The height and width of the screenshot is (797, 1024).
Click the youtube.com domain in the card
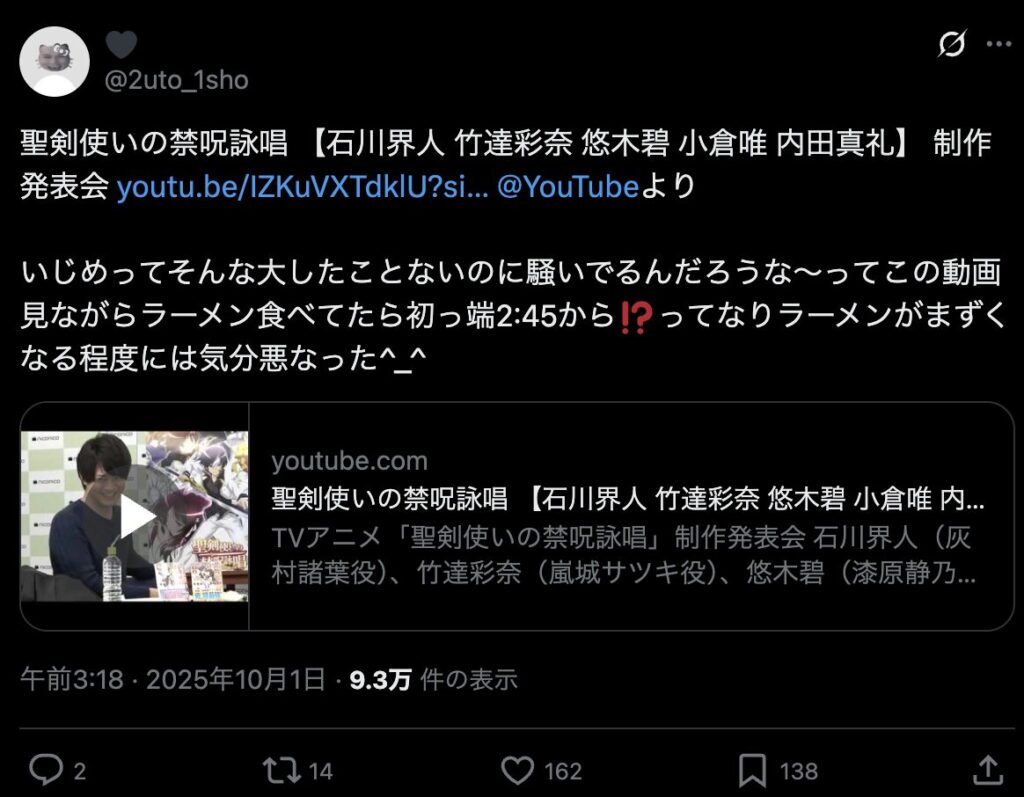coord(349,461)
